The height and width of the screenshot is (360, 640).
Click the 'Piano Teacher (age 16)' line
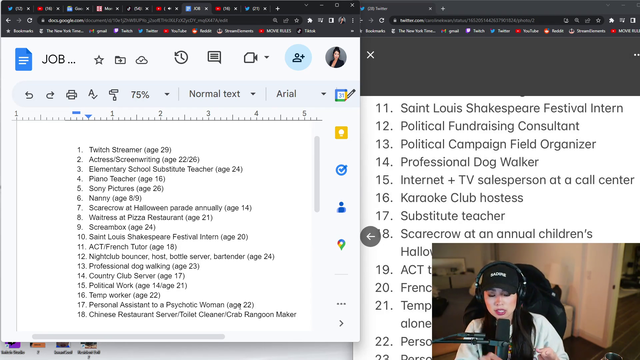pos(127,179)
